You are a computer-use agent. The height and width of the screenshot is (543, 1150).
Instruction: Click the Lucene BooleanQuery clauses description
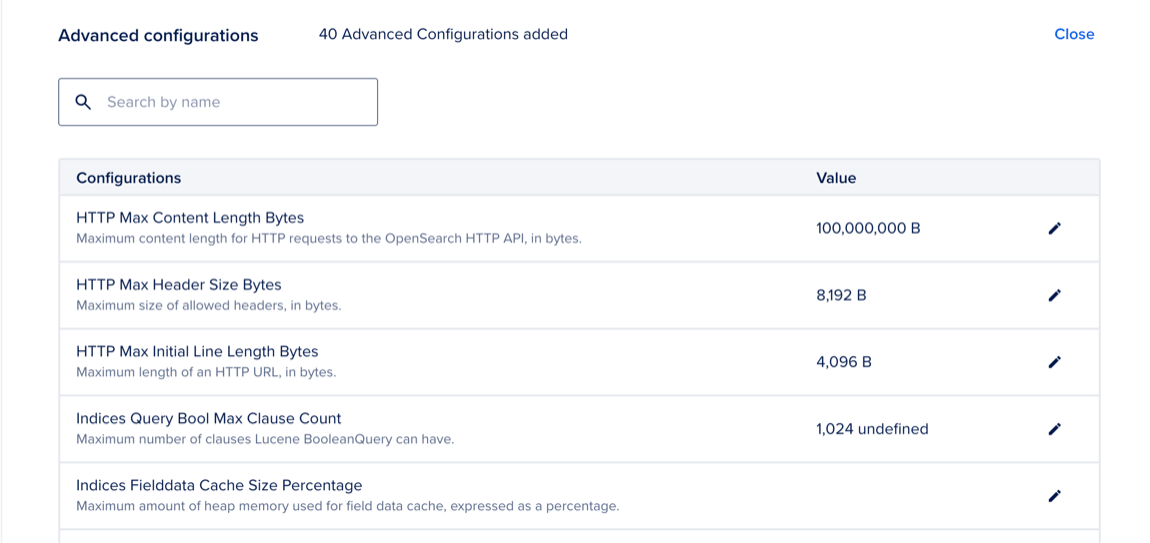click(265, 440)
